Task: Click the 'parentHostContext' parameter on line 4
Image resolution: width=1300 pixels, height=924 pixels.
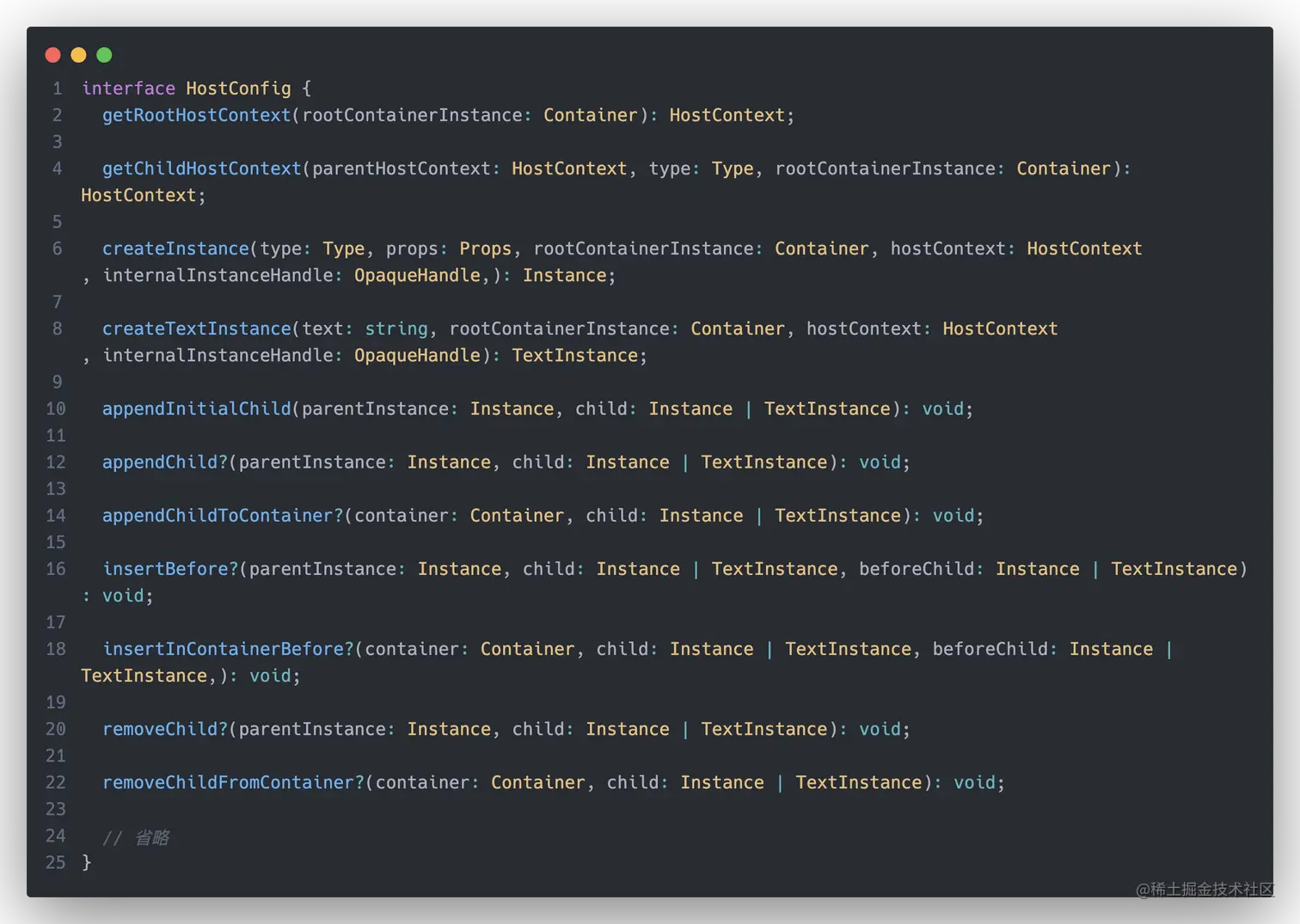Action: pyautogui.click(x=402, y=168)
